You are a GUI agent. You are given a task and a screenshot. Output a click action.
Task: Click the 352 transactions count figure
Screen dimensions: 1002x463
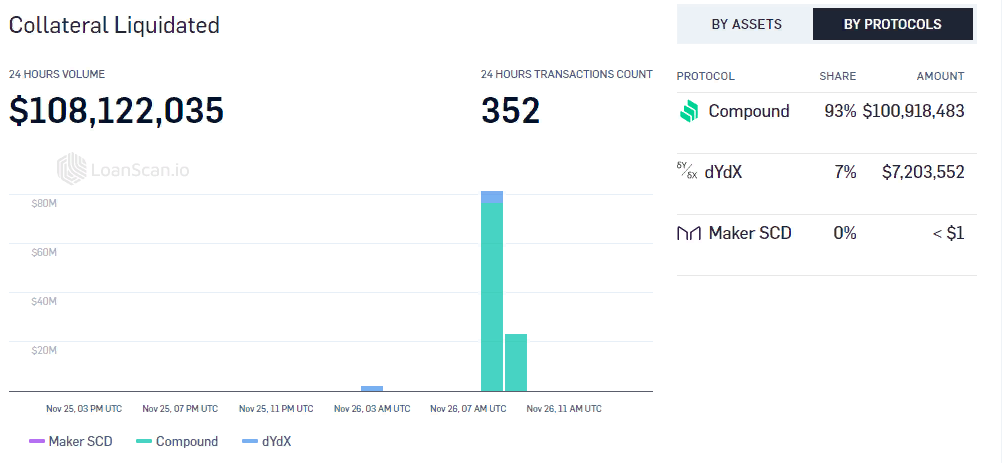click(511, 110)
